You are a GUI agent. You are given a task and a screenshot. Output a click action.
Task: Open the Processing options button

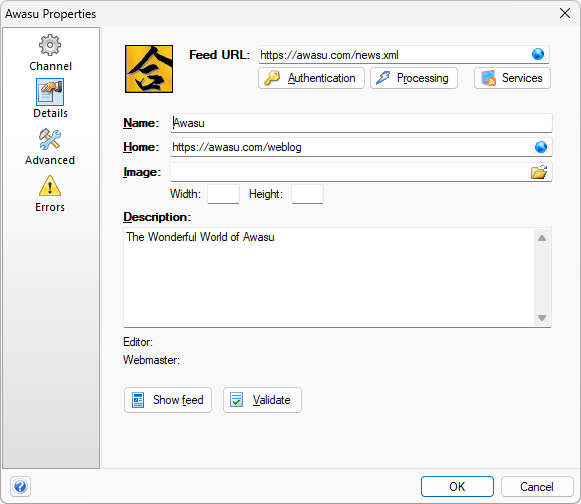(414, 78)
